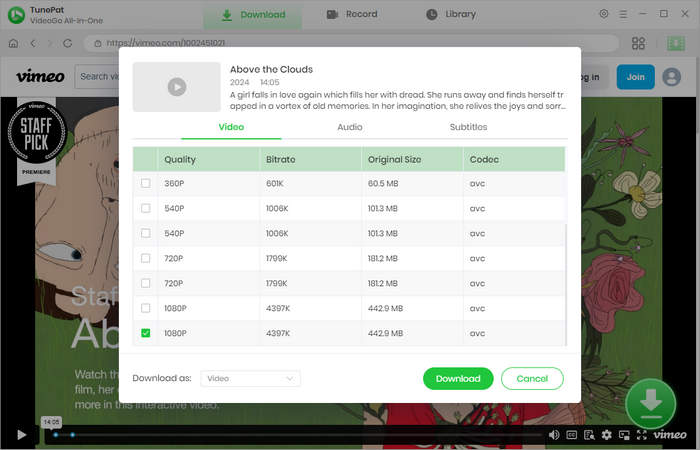Open the Vimeo player settings gear
The width and height of the screenshot is (700, 450).
click(x=606, y=435)
